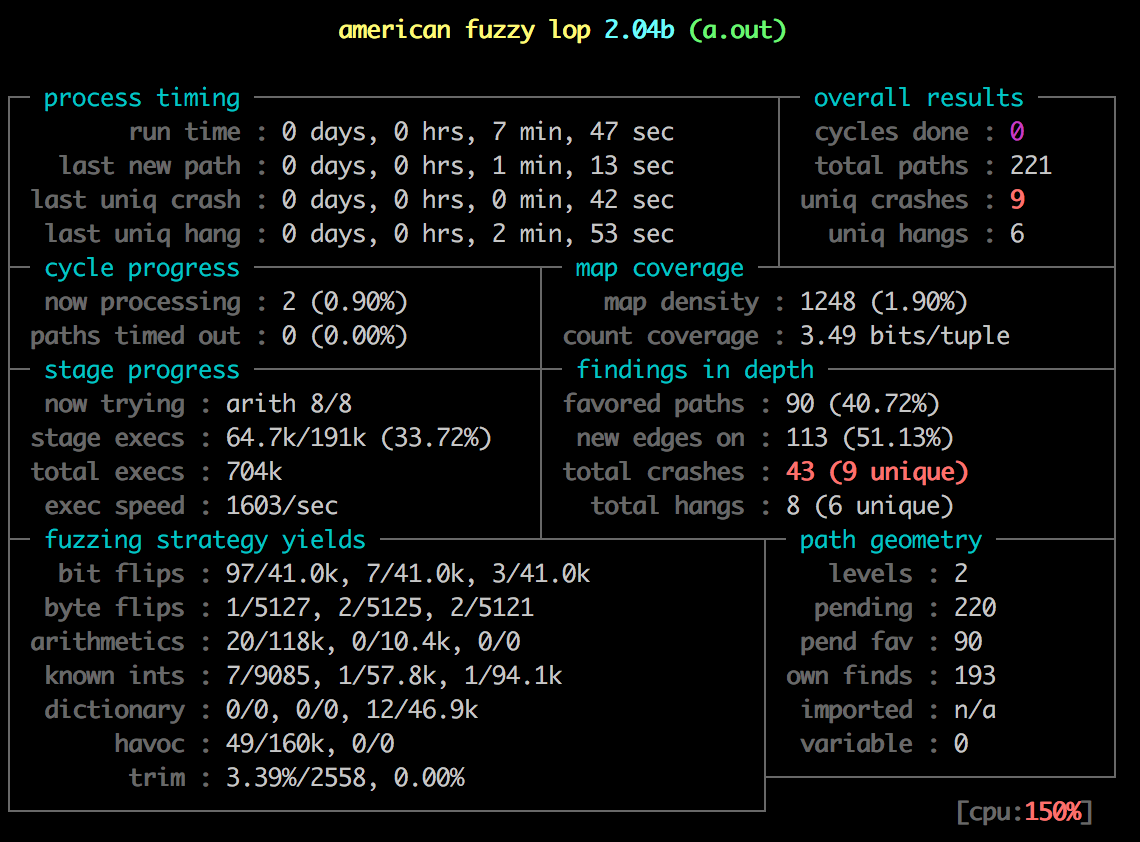Viewport: 1140px width, 842px height.
Task: Click the own finds value '193'
Action: coord(974,676)
